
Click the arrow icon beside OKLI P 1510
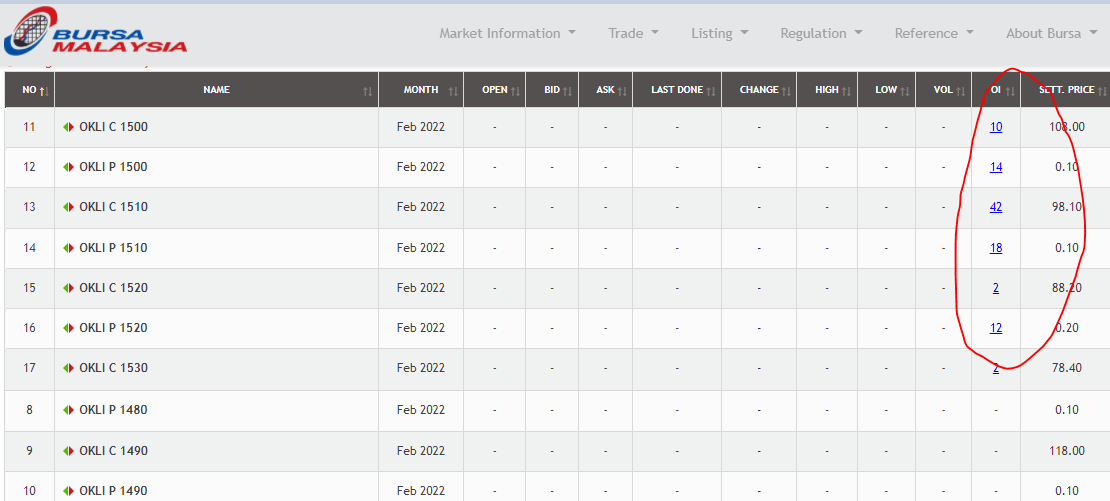pos(69,248)
